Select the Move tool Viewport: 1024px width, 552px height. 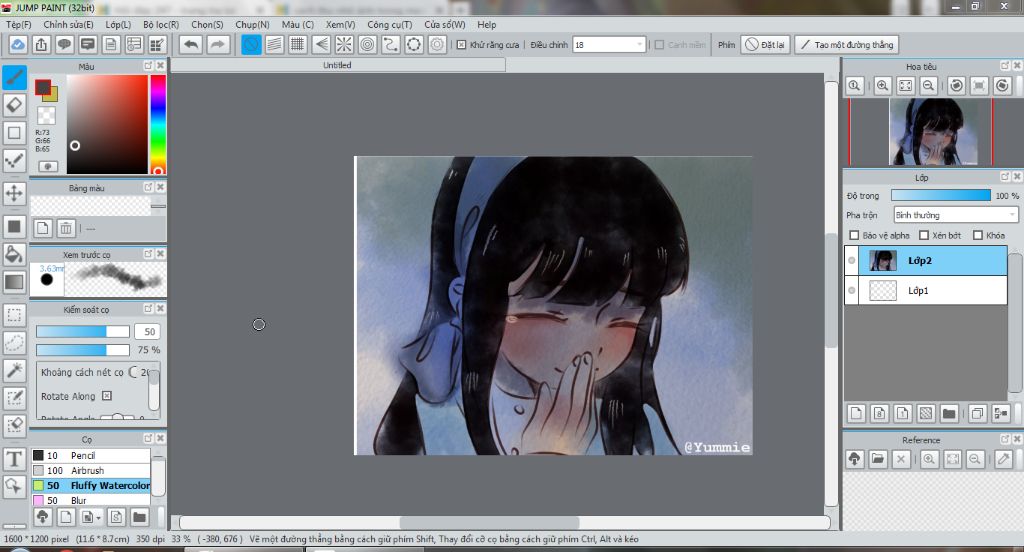(x=14, y=193)
